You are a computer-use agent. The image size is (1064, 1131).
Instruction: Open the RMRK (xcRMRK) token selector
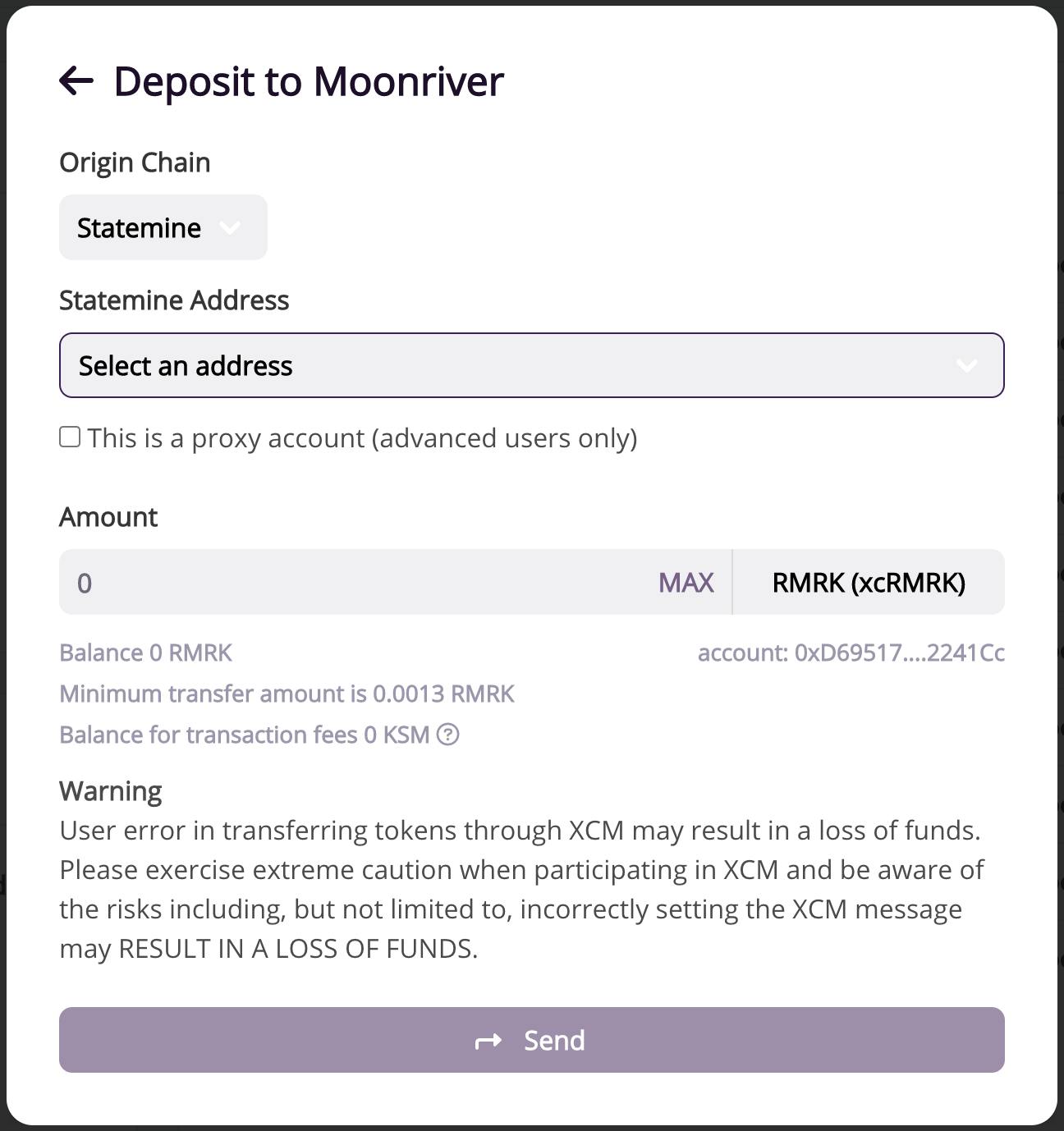869,582
